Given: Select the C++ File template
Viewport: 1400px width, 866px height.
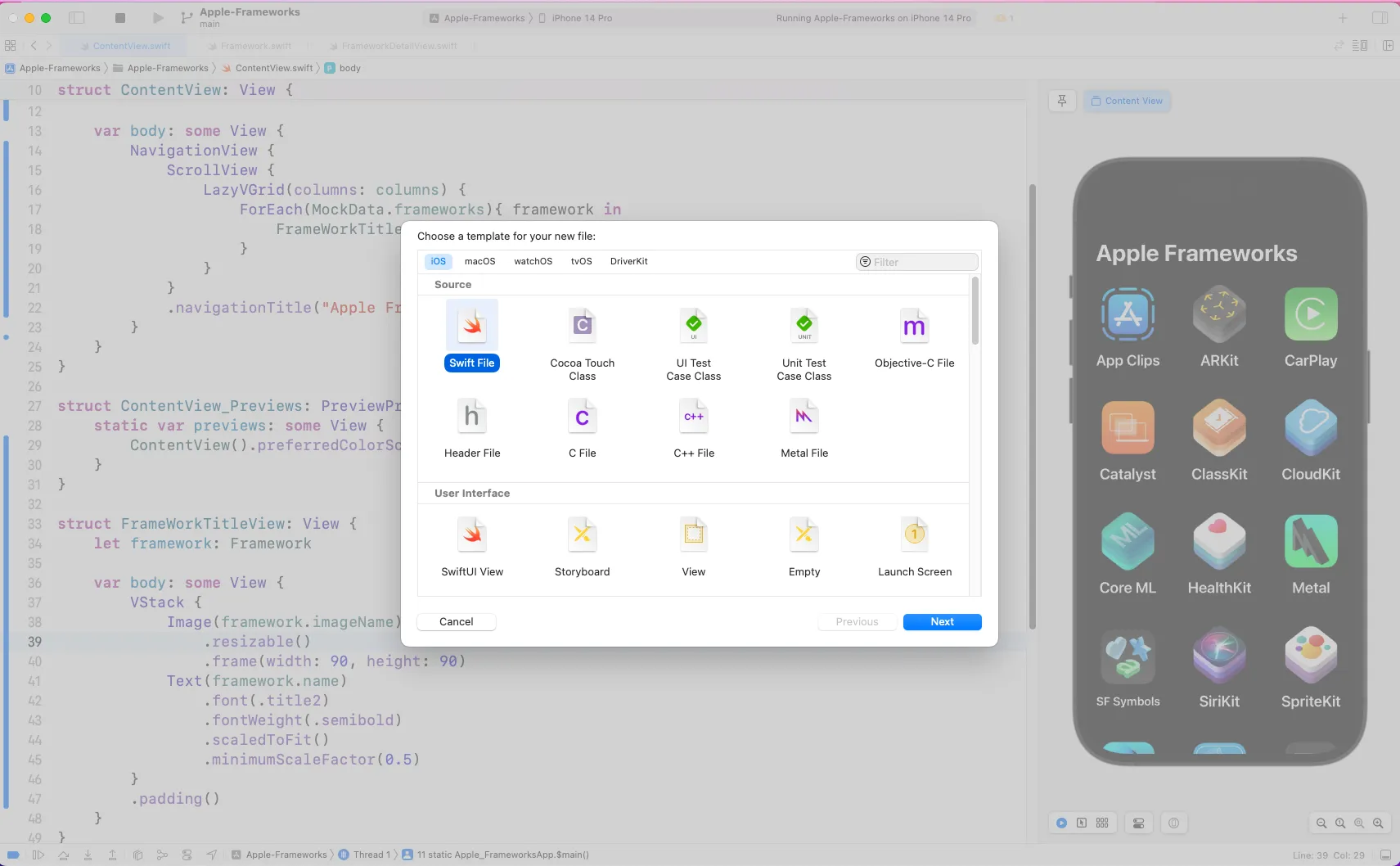Looking at the screenshot, I should 693,427.
